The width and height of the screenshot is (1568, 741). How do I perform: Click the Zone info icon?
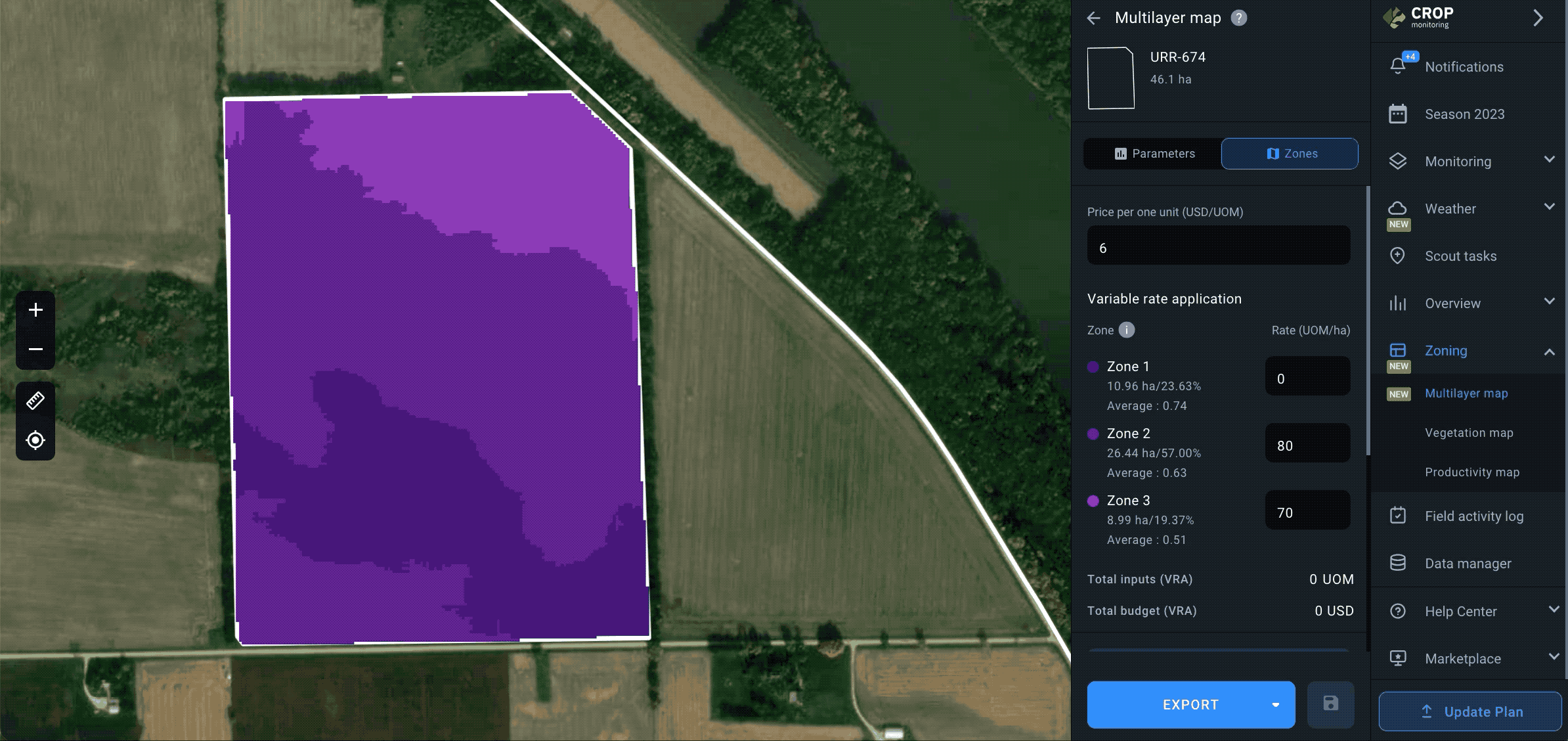pyautogui.click(x=1126, y=330)
